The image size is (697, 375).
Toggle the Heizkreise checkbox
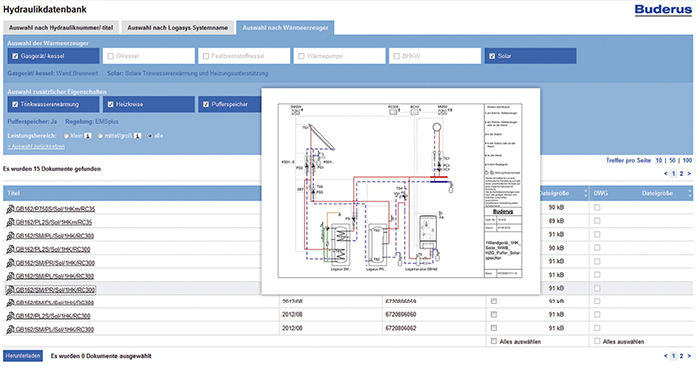111,104
